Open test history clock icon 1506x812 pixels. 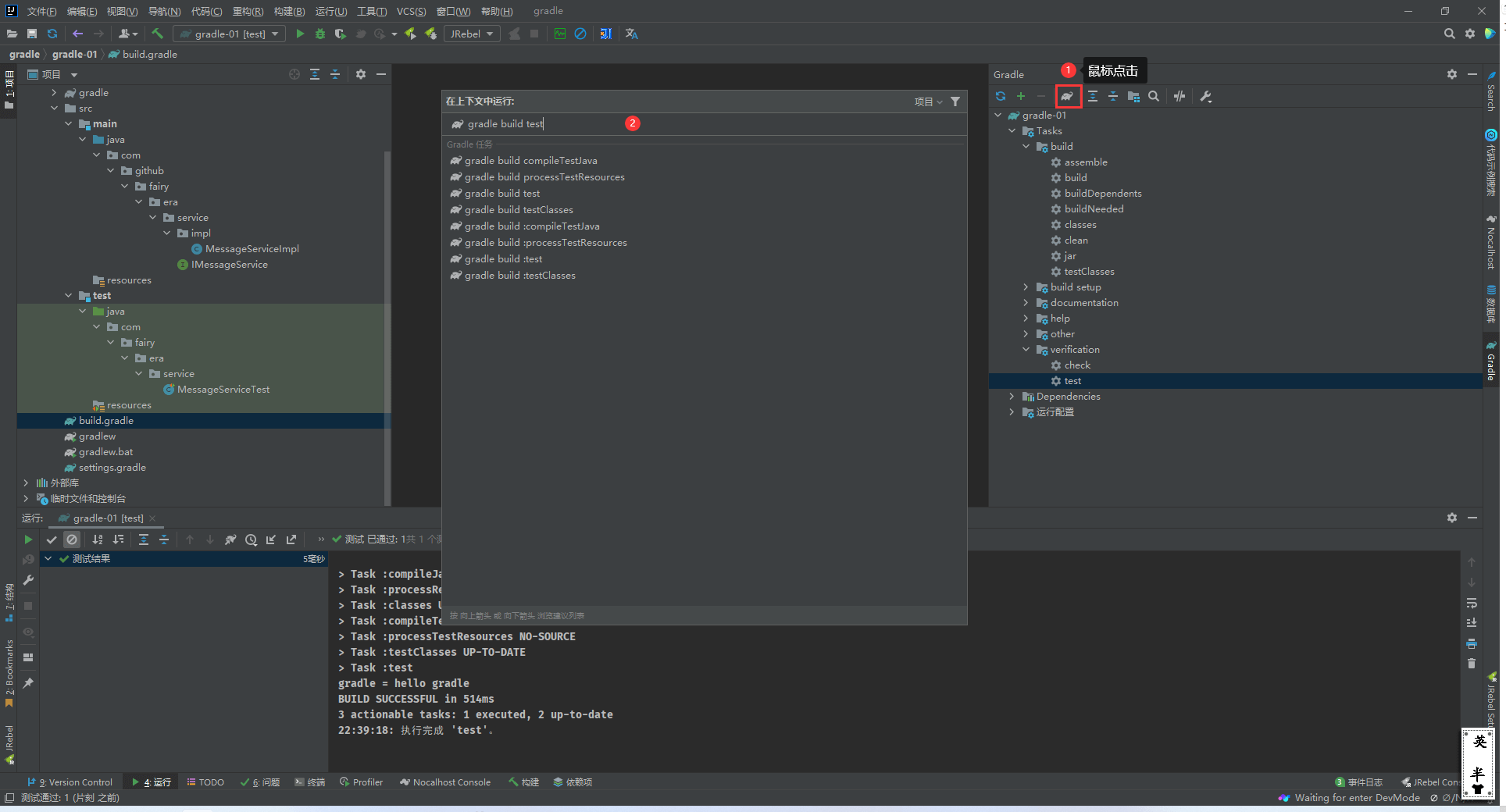(x=251, y=540)
